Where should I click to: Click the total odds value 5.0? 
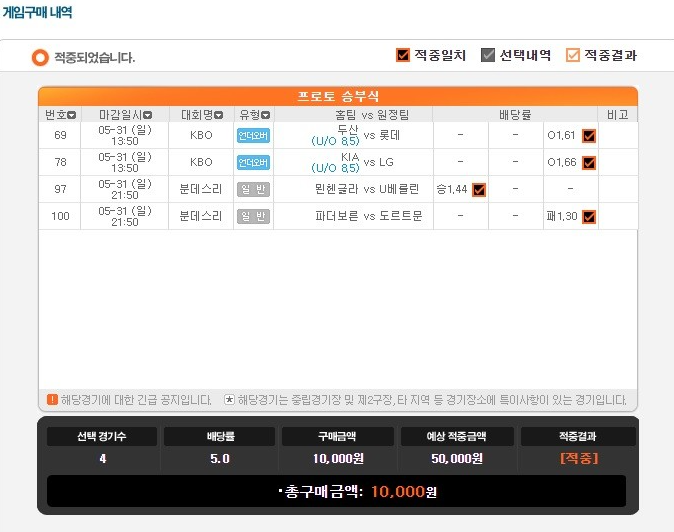pyautogui.click(x=220, y=459)
